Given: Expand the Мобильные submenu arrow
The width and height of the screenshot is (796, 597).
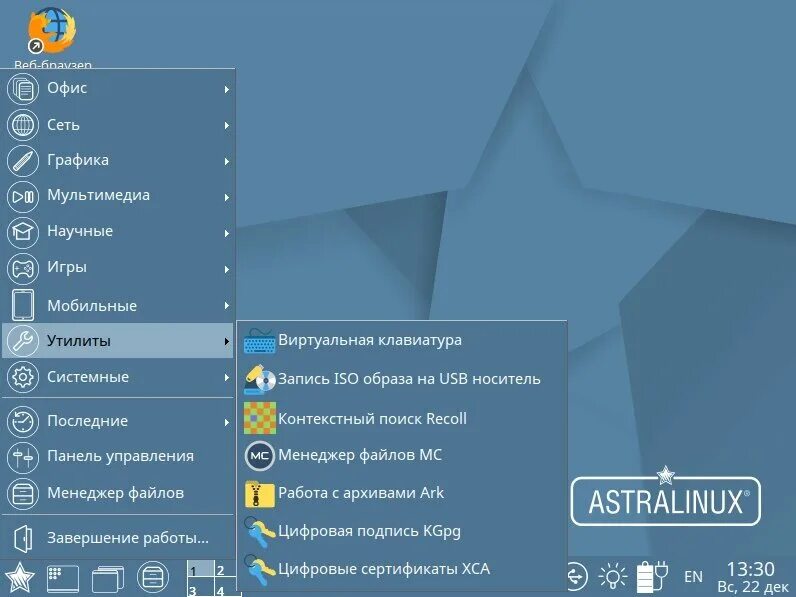Looking at the screenshot, I should (x=227, y=306).
